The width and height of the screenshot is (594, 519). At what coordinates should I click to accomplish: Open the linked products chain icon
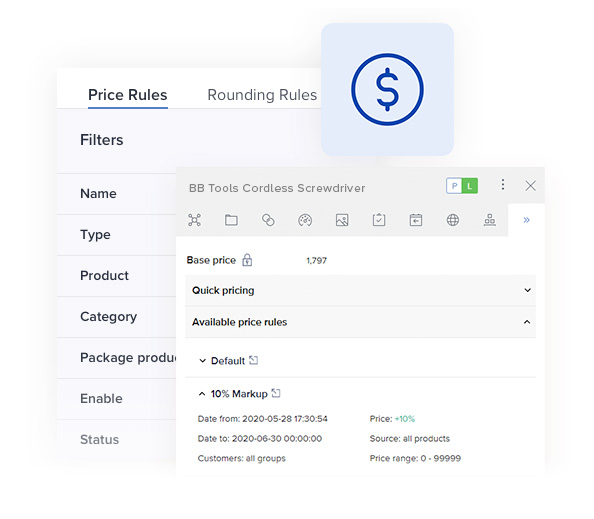[268, 220]
